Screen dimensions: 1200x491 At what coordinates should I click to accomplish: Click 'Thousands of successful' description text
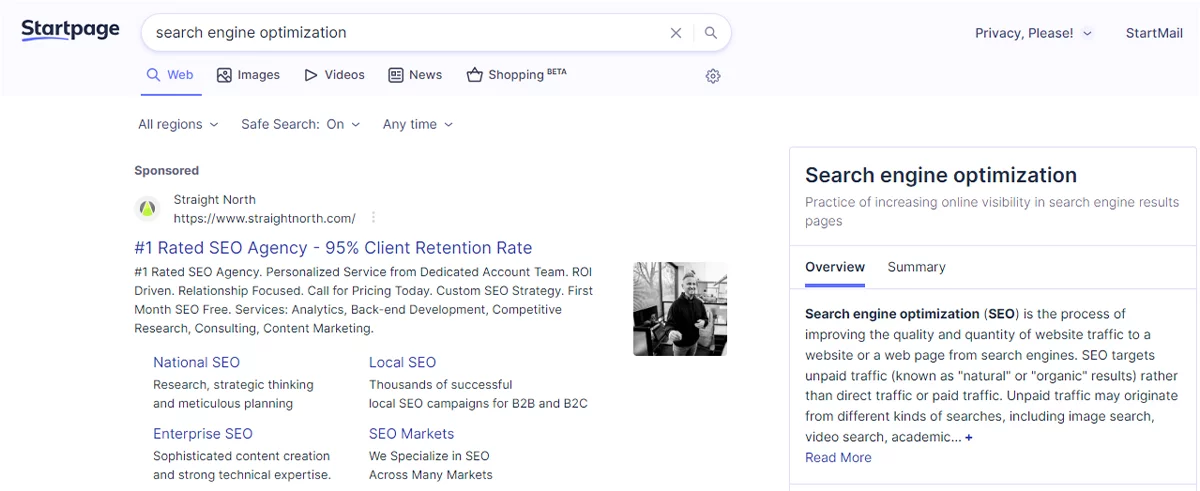point(440,384)
